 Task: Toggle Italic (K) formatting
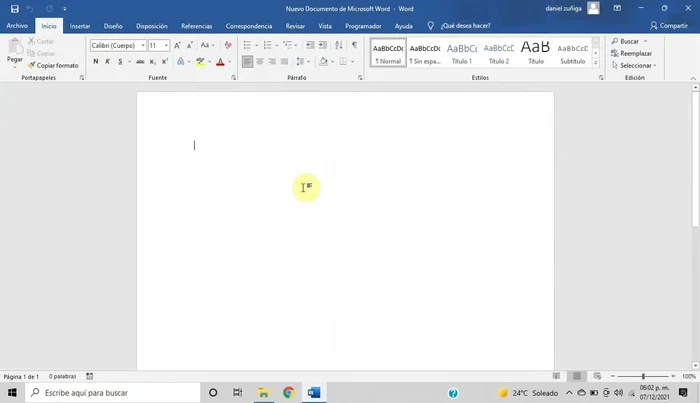click(x=108, y=62)
